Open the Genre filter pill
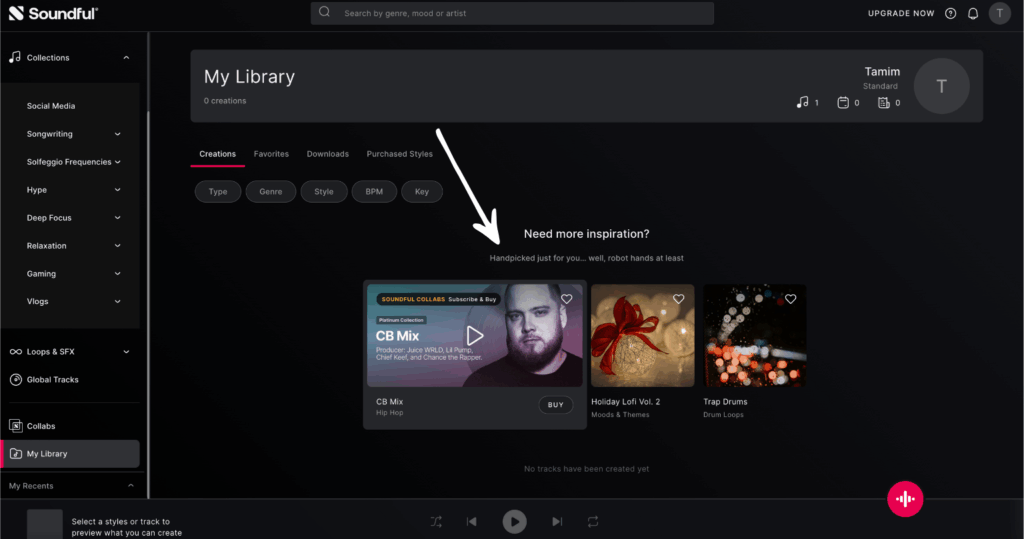The width and height of the screenshot is (1024, 539). [x=271, y=192]
